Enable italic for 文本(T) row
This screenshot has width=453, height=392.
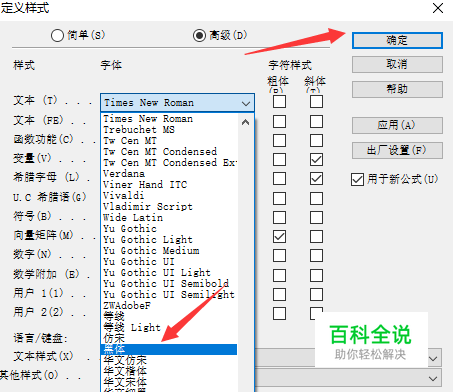point(316,101)
